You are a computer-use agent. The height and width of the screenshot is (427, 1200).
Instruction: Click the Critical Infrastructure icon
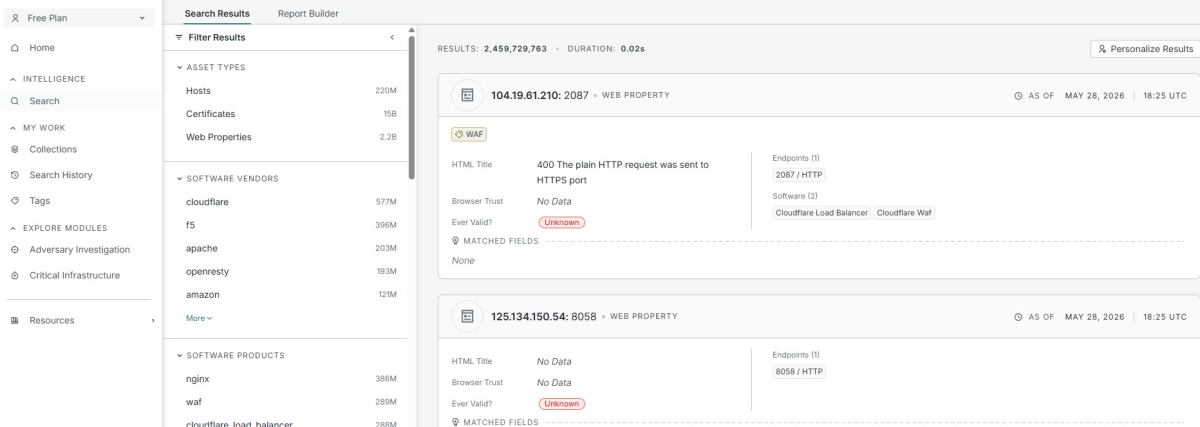(15, 275)
